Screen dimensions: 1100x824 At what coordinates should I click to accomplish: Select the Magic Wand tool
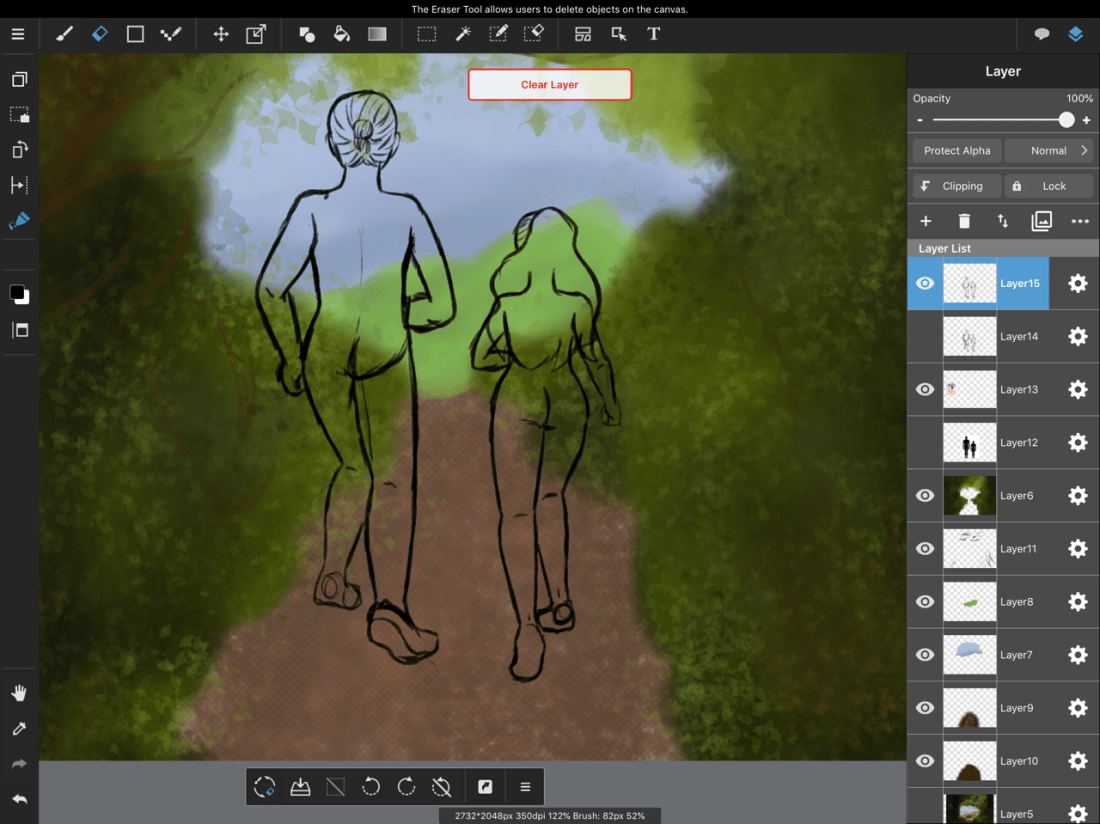[463, 34]
